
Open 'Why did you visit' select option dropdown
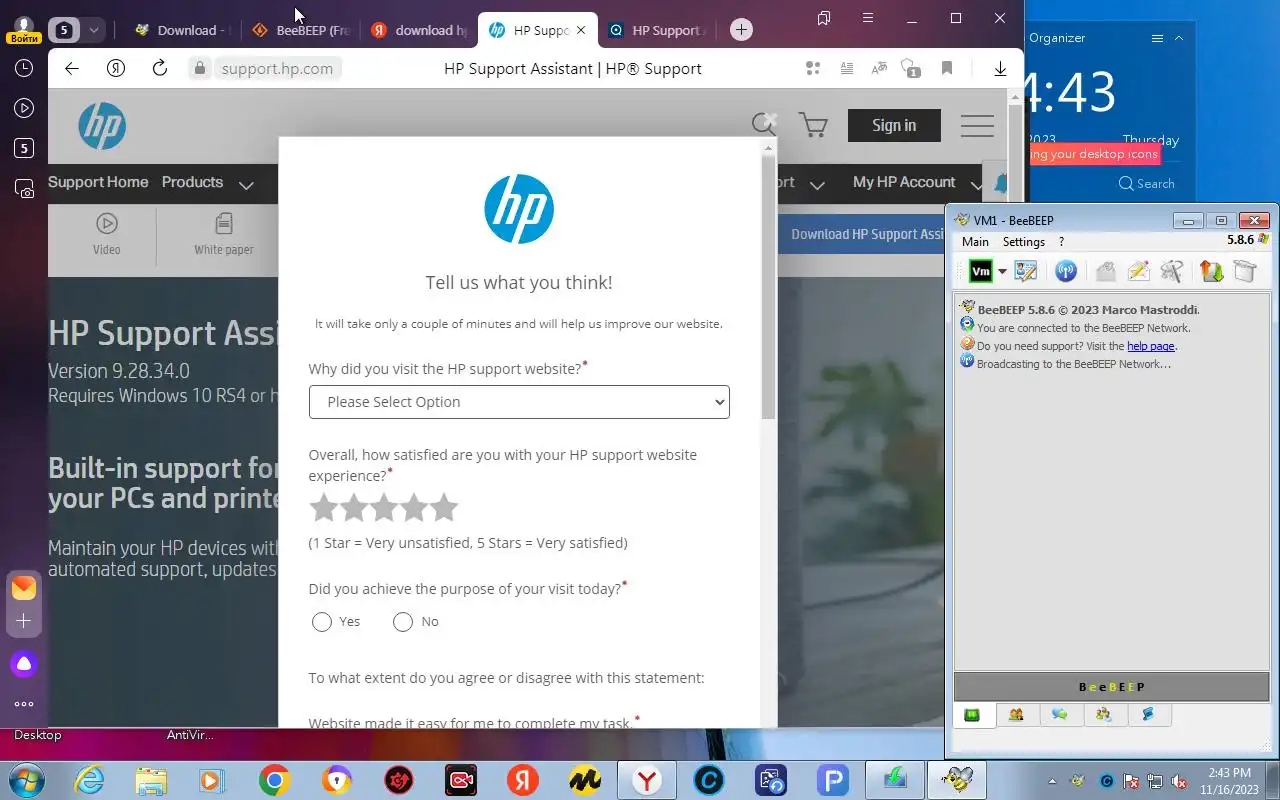(x=519, y=402)
